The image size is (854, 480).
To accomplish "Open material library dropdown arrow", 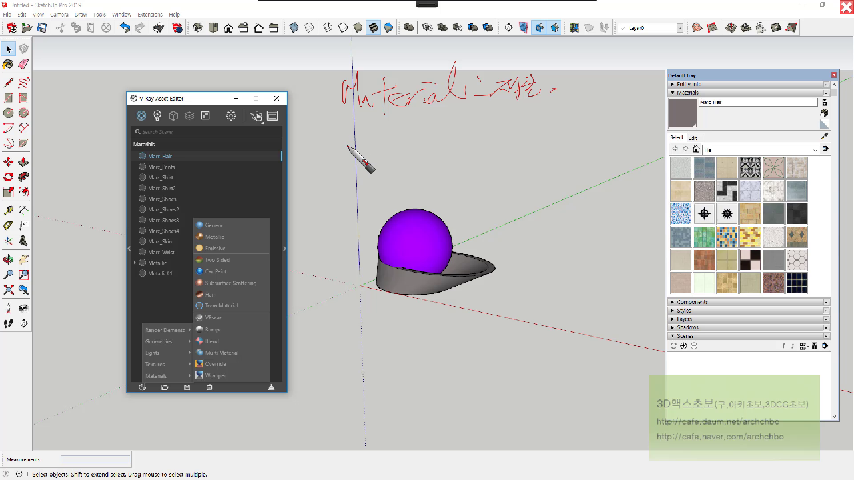I will click(815, 149).
